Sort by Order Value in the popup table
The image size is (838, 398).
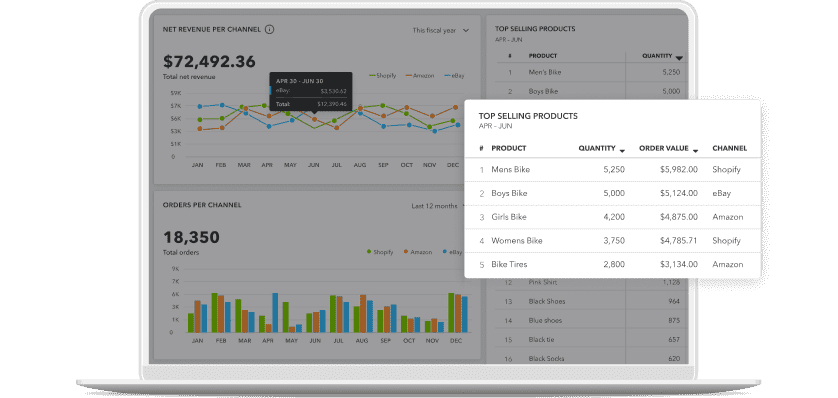pyautogui.click(x=668, y=149)
